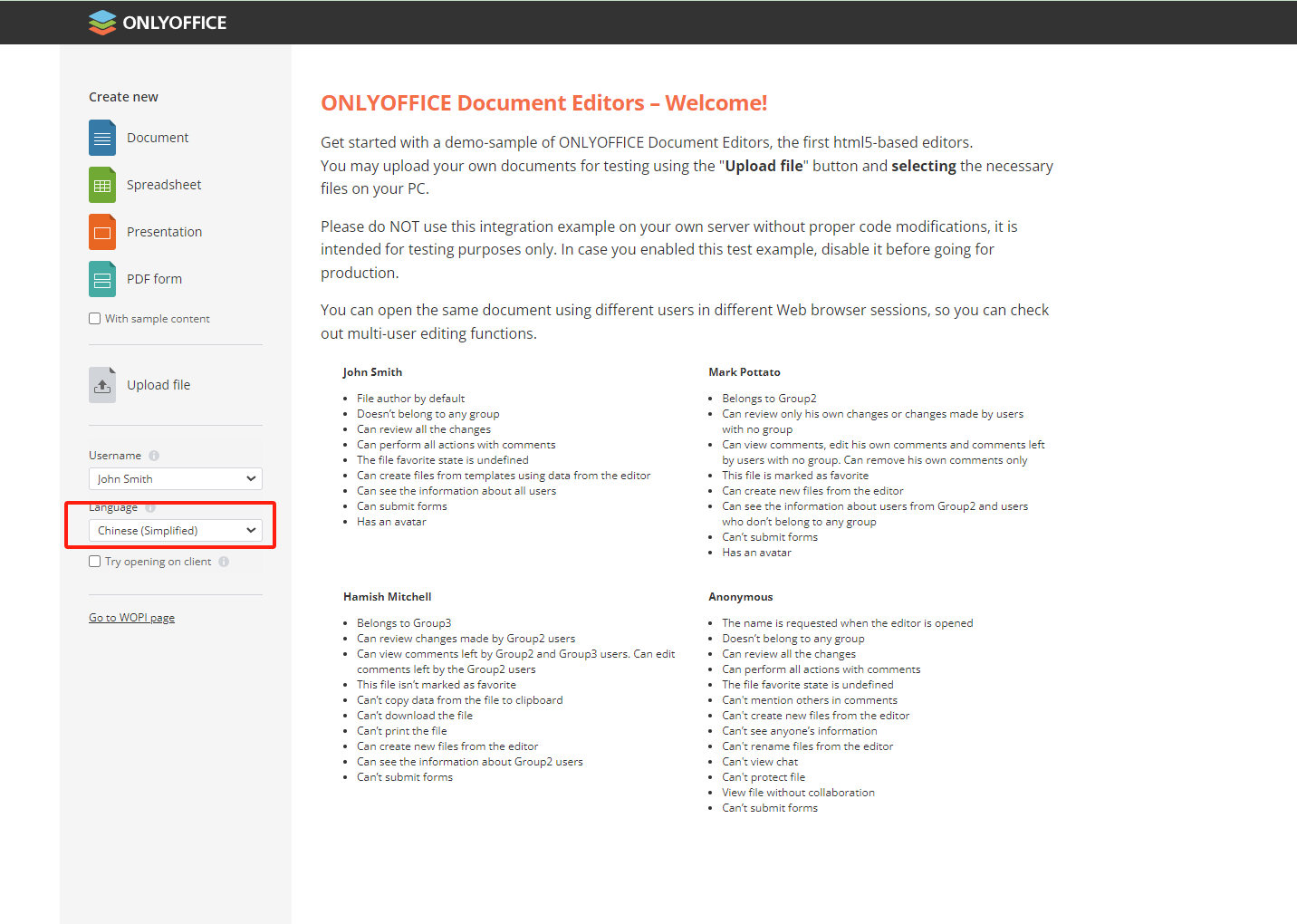The width and height of the screenshot is (1297, 924).
Task: Click "Belongs to Group2" bullet
Action: click(x=769, y=399)
